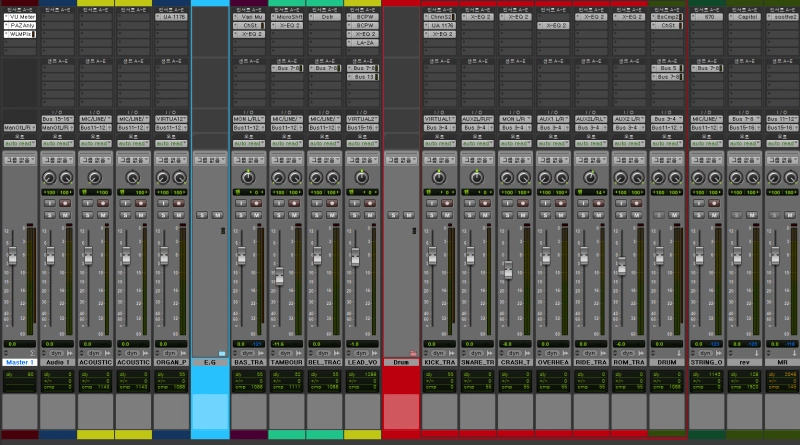Open the group assignment dropdown on Master 1

click(19, 159)
